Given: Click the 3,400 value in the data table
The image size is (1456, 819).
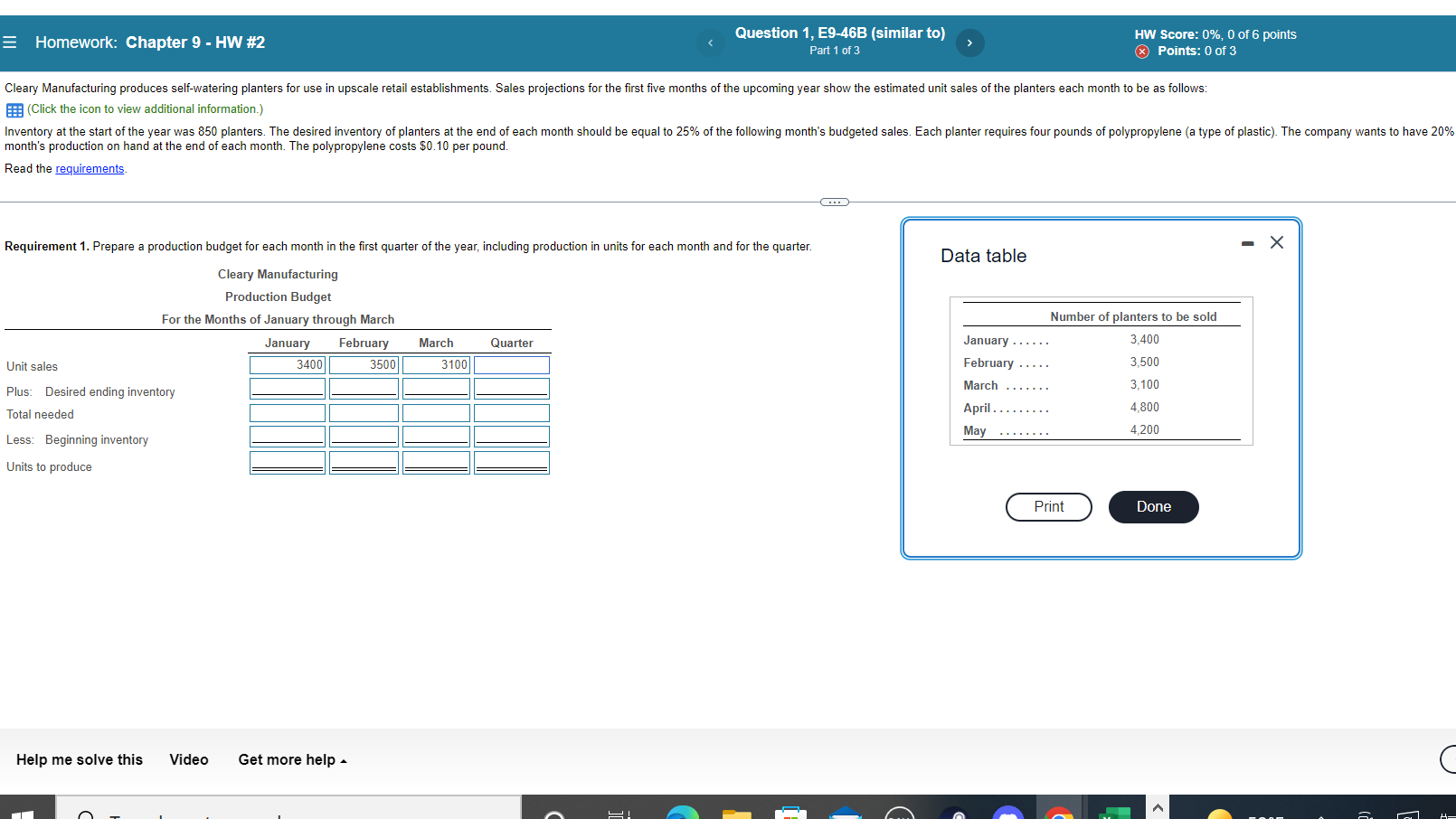Looking at the screenshot, I should coord(1144,340).
